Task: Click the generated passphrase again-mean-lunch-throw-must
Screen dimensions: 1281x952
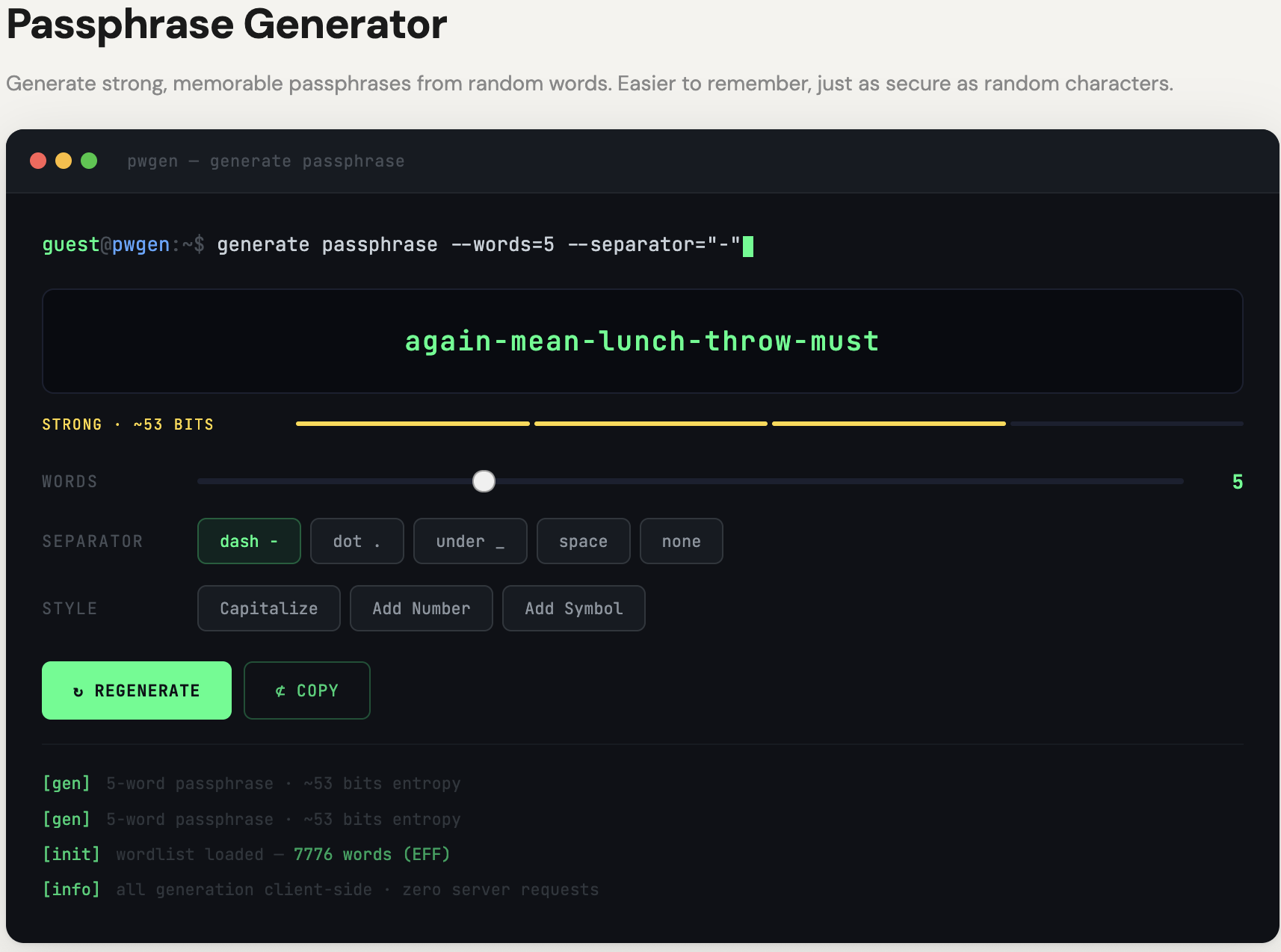Action: coord(642,341)
